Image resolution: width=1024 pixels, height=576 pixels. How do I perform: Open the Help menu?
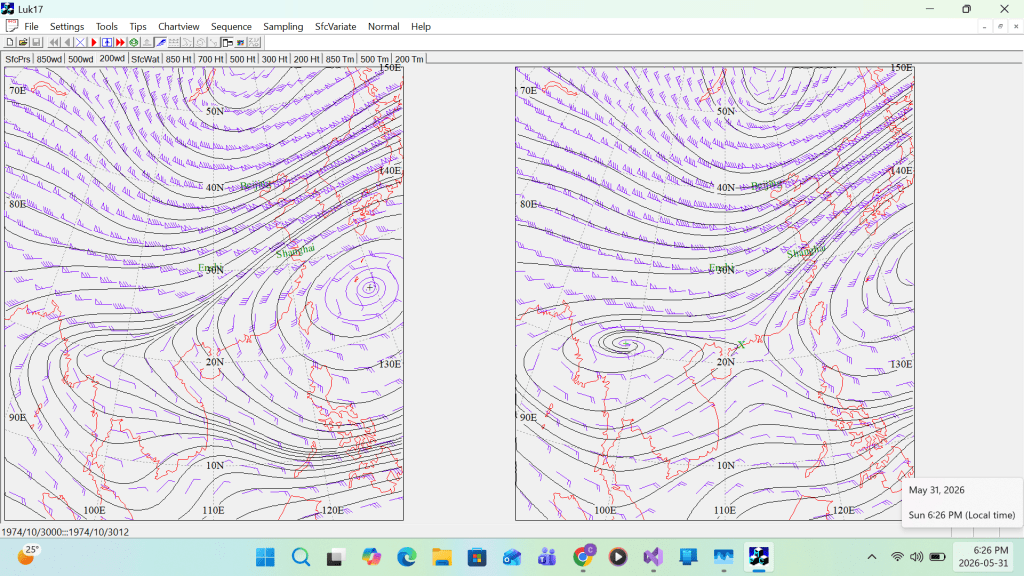point(421,27)
